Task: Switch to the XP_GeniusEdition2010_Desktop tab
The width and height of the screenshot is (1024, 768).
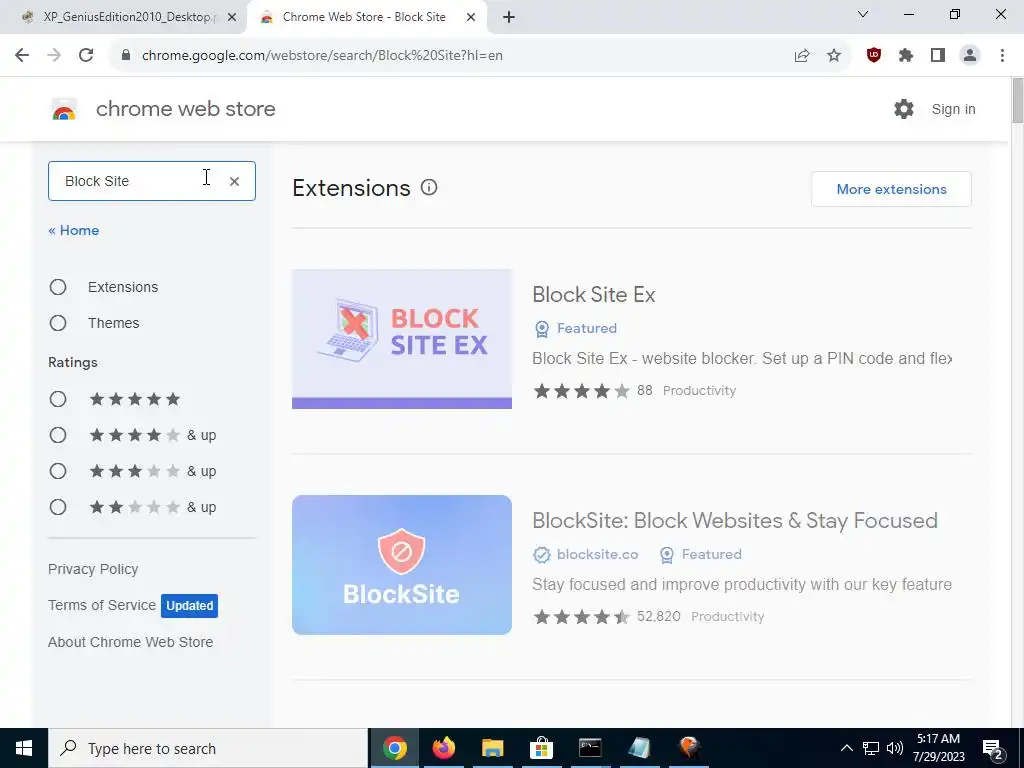Action: tap(123, 17)
